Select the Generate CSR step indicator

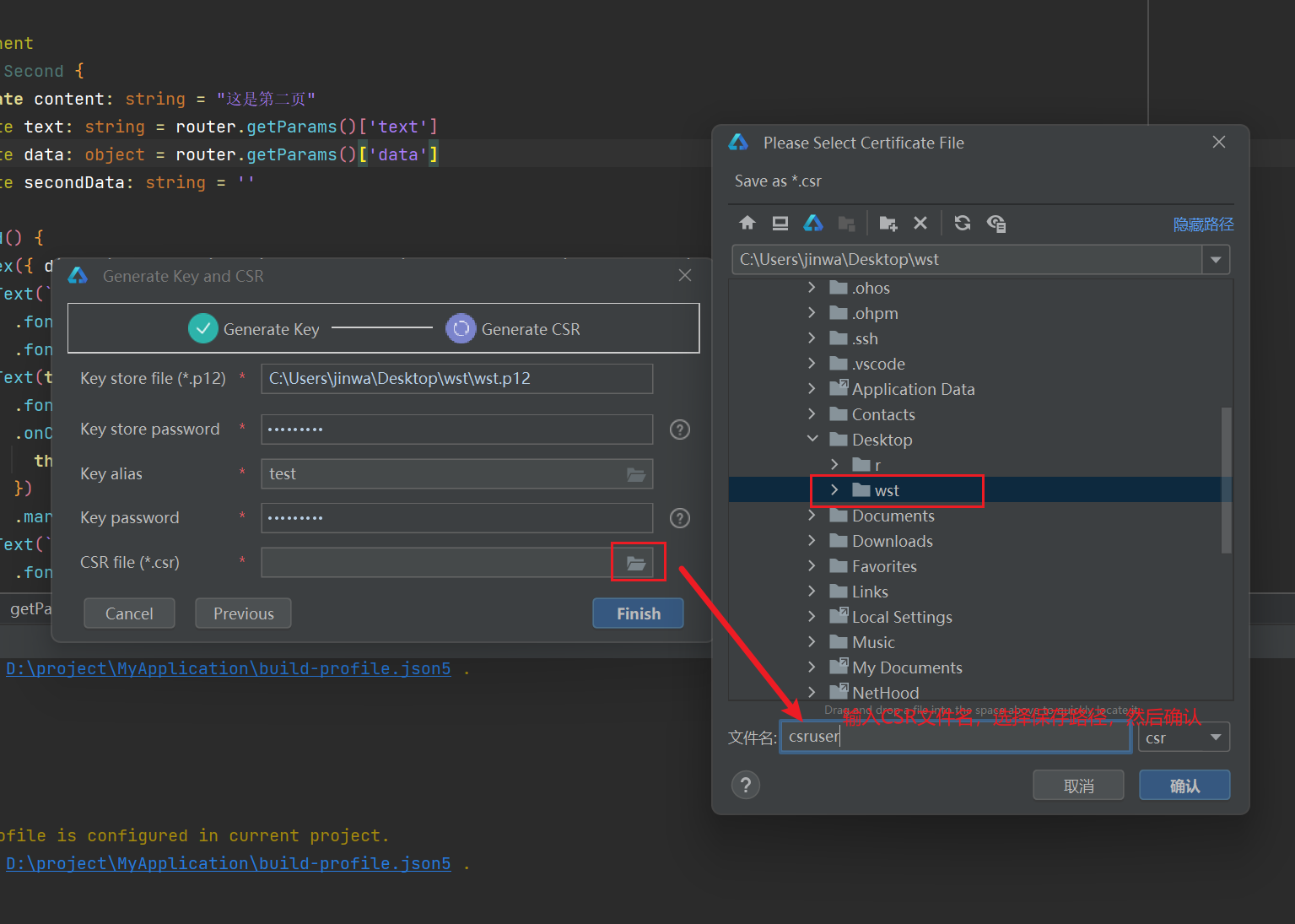[513, 329]
